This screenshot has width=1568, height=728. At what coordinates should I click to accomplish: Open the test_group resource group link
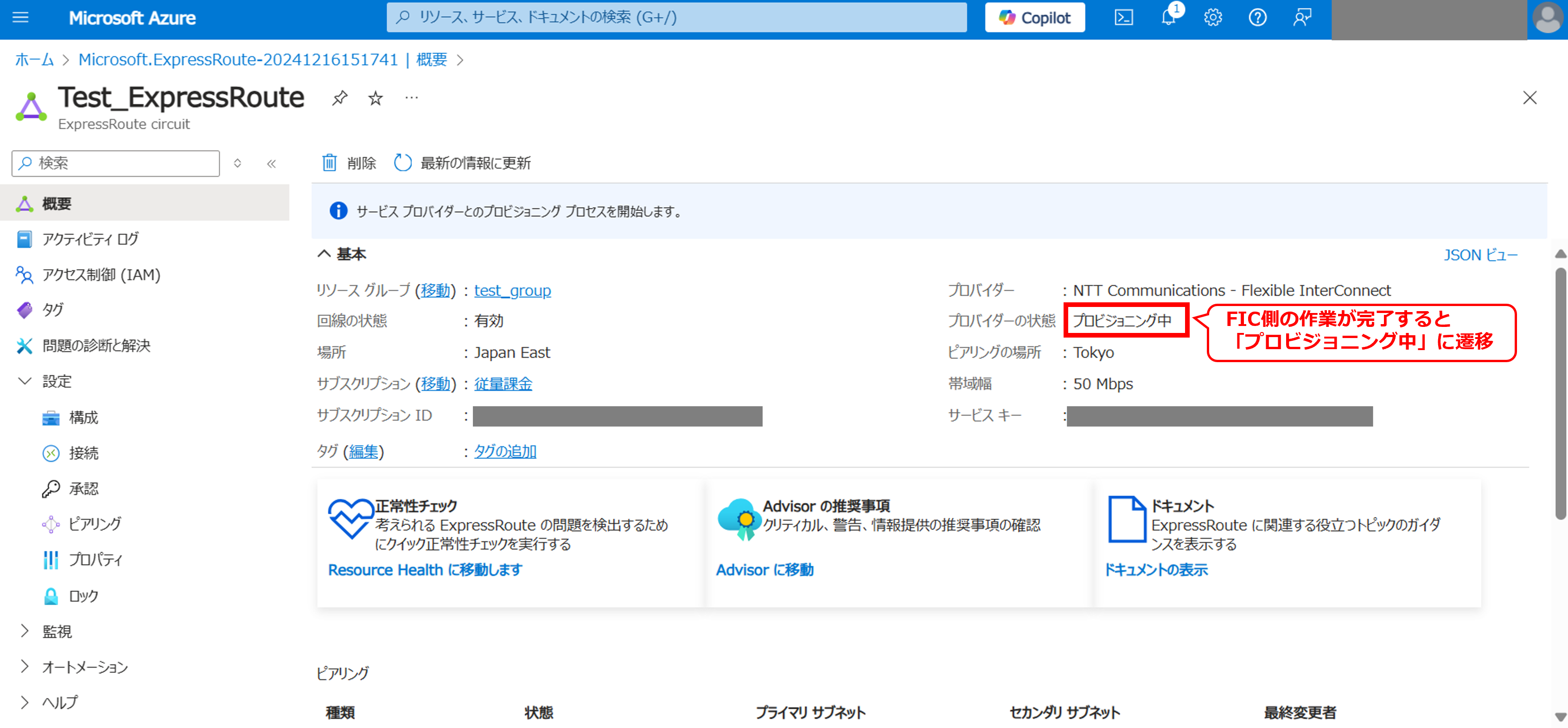coord(512,290)
